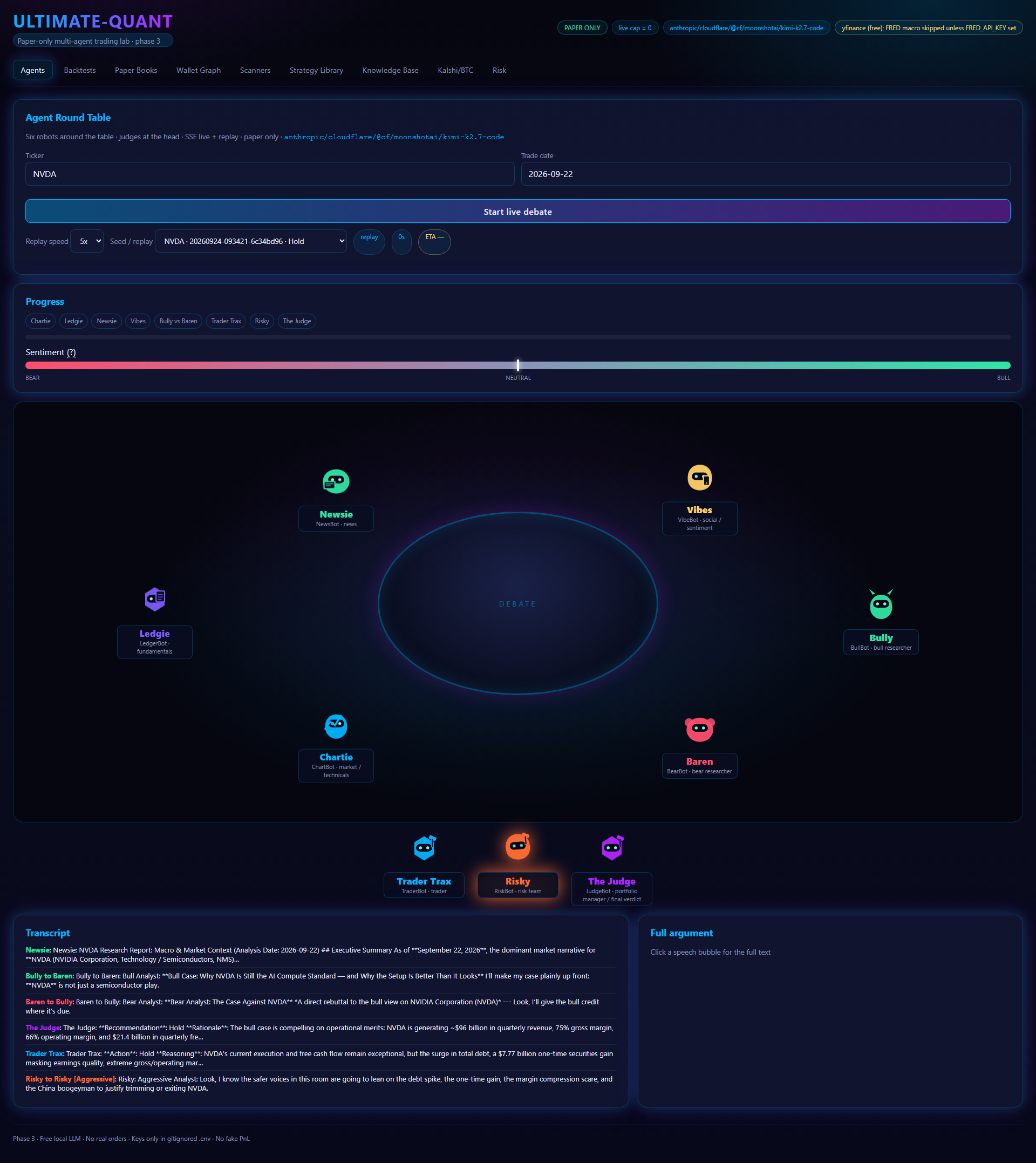Open the Scanners tab
1036x1163 pixels.
click(255, 70)
